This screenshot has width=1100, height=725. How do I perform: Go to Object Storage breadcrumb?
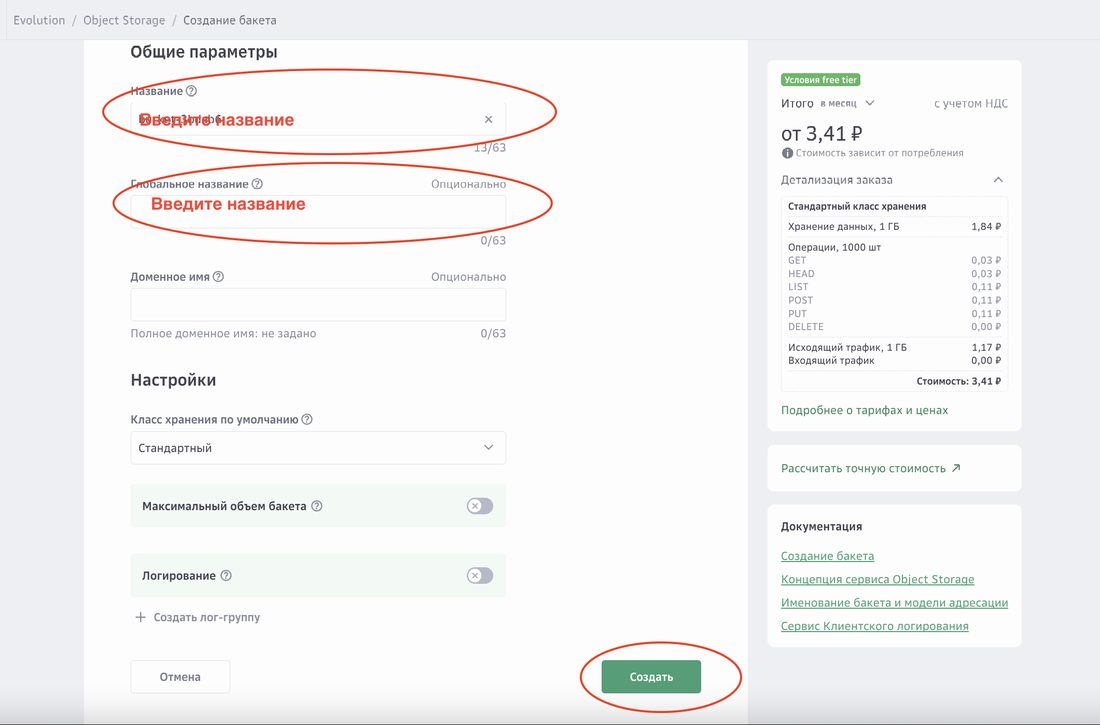(124, 20)
